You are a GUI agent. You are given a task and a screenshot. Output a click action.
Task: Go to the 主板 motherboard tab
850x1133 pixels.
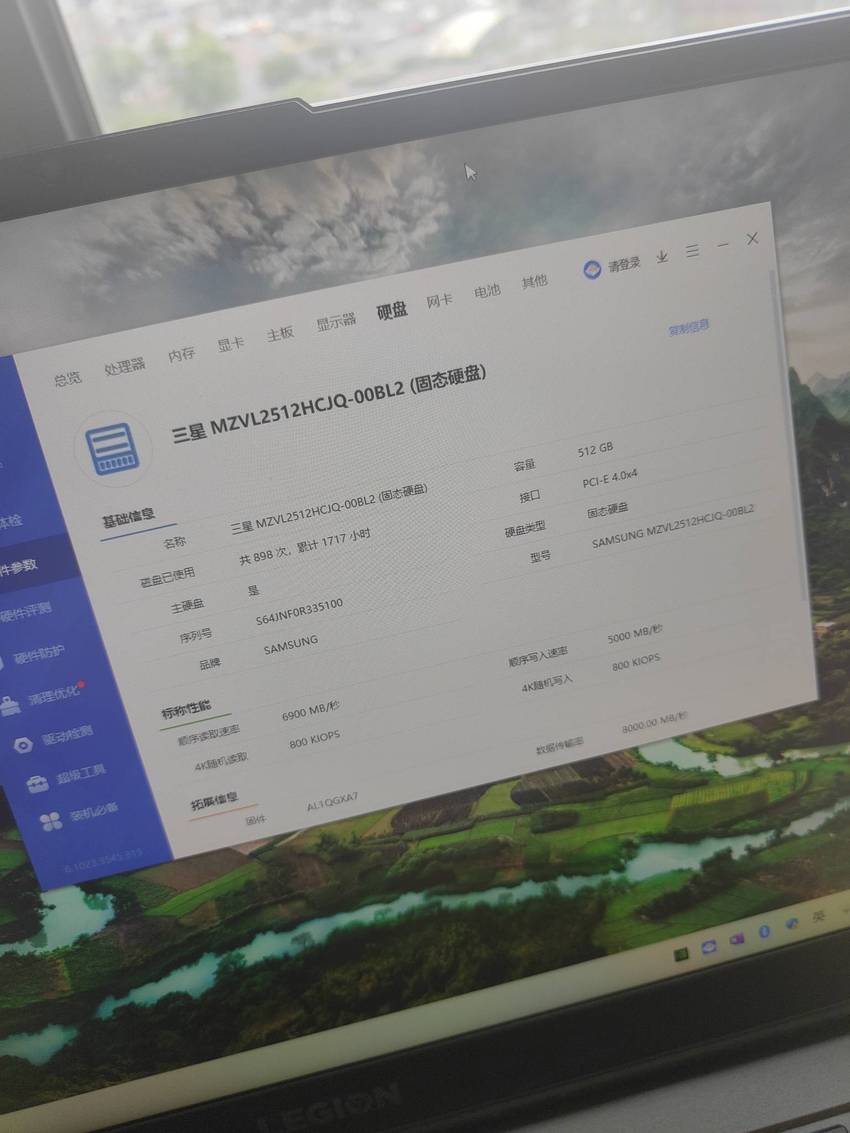pos(280,334)
